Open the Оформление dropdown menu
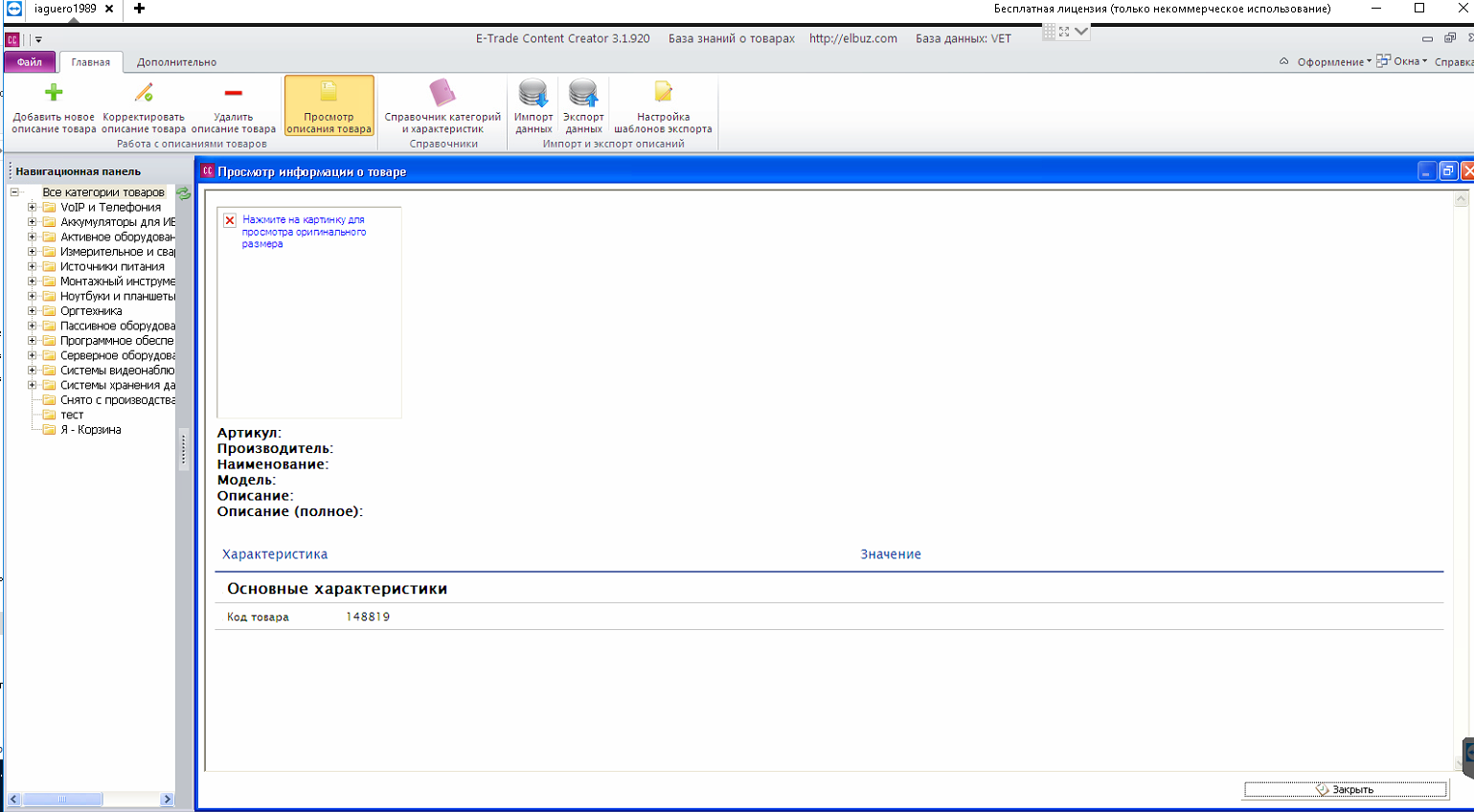Screen dimensions: 1474x812 click(1334, 62)
